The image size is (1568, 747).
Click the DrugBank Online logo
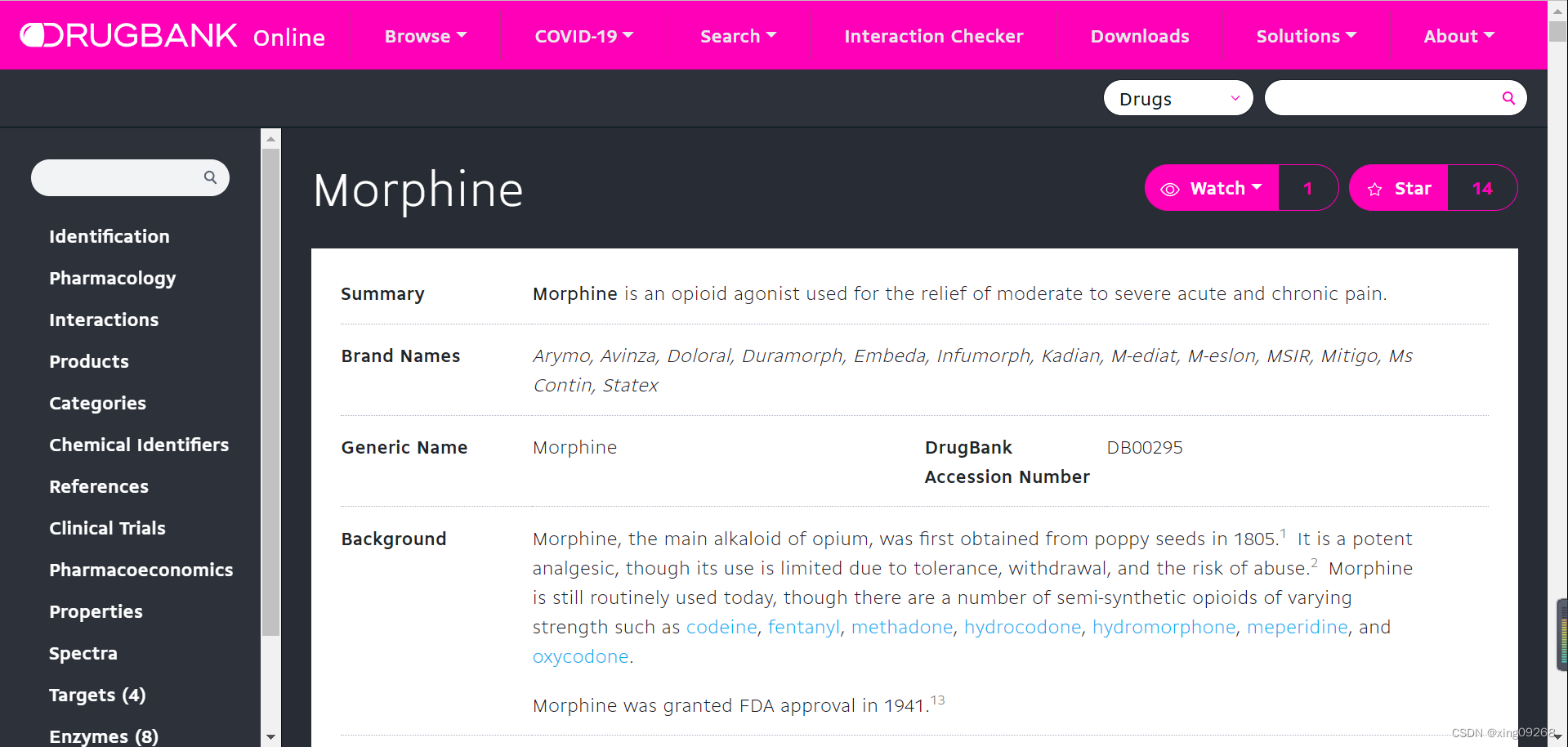(x=172, y=36)
